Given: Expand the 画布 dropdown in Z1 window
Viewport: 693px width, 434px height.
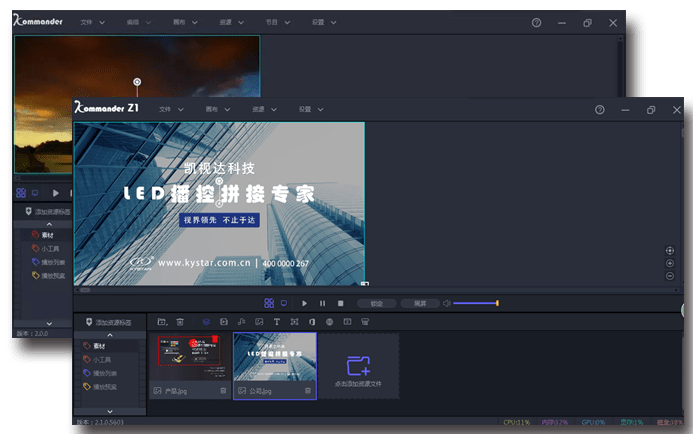Looking at the screenshot, I should pyautogui.click(x=216, y=108).
